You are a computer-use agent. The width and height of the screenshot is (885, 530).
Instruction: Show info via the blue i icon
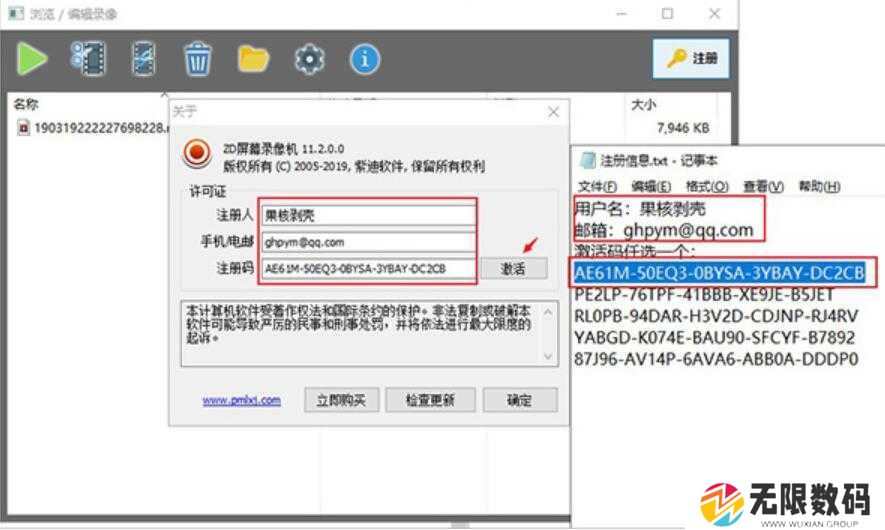point(365,59)
